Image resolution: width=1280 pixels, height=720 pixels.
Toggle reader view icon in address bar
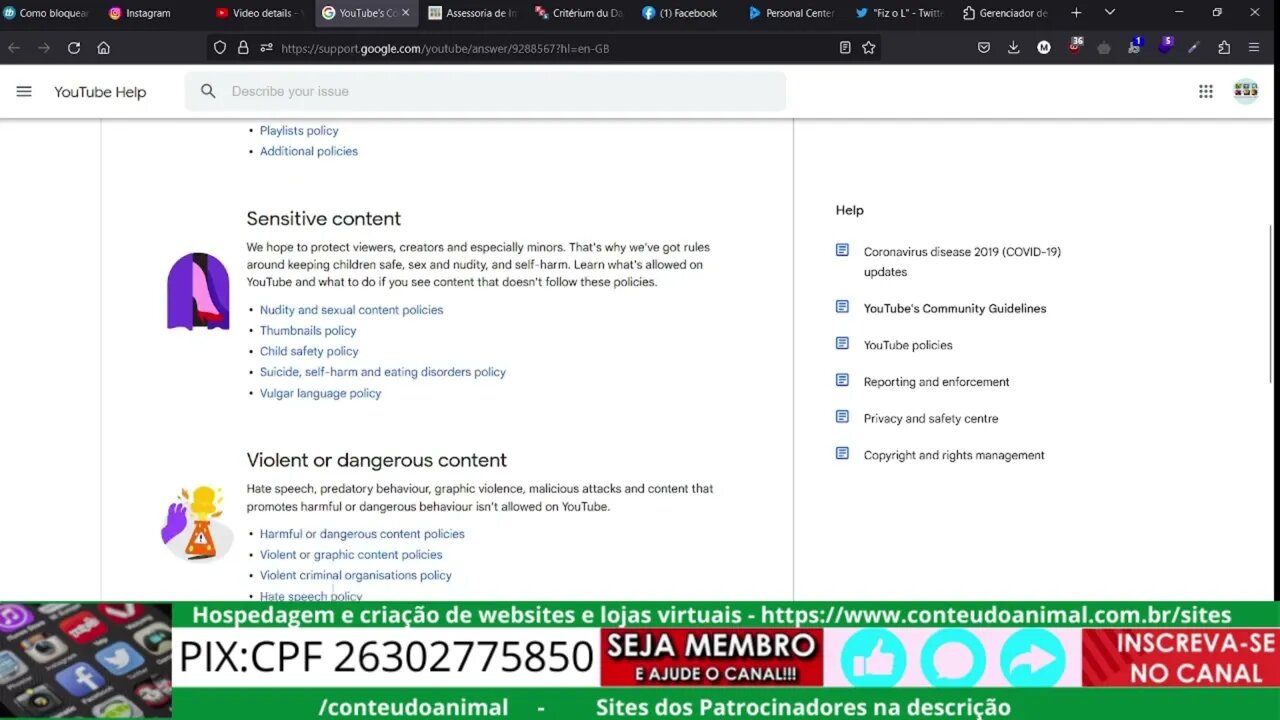coord(845,48)
